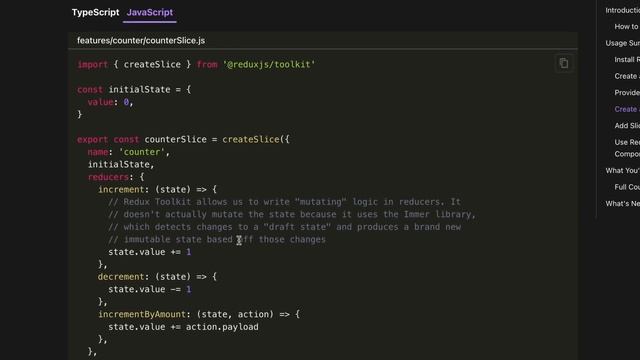Image resolution: width=640 pixels, height=360 pixels.
Task: Click the comment 'immutable state based off'
Action: coord(217,240)
